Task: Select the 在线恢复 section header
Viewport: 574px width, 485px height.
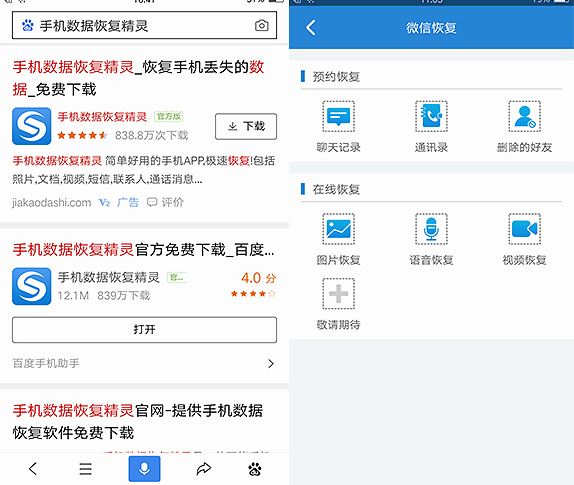Action: [336, 189]
